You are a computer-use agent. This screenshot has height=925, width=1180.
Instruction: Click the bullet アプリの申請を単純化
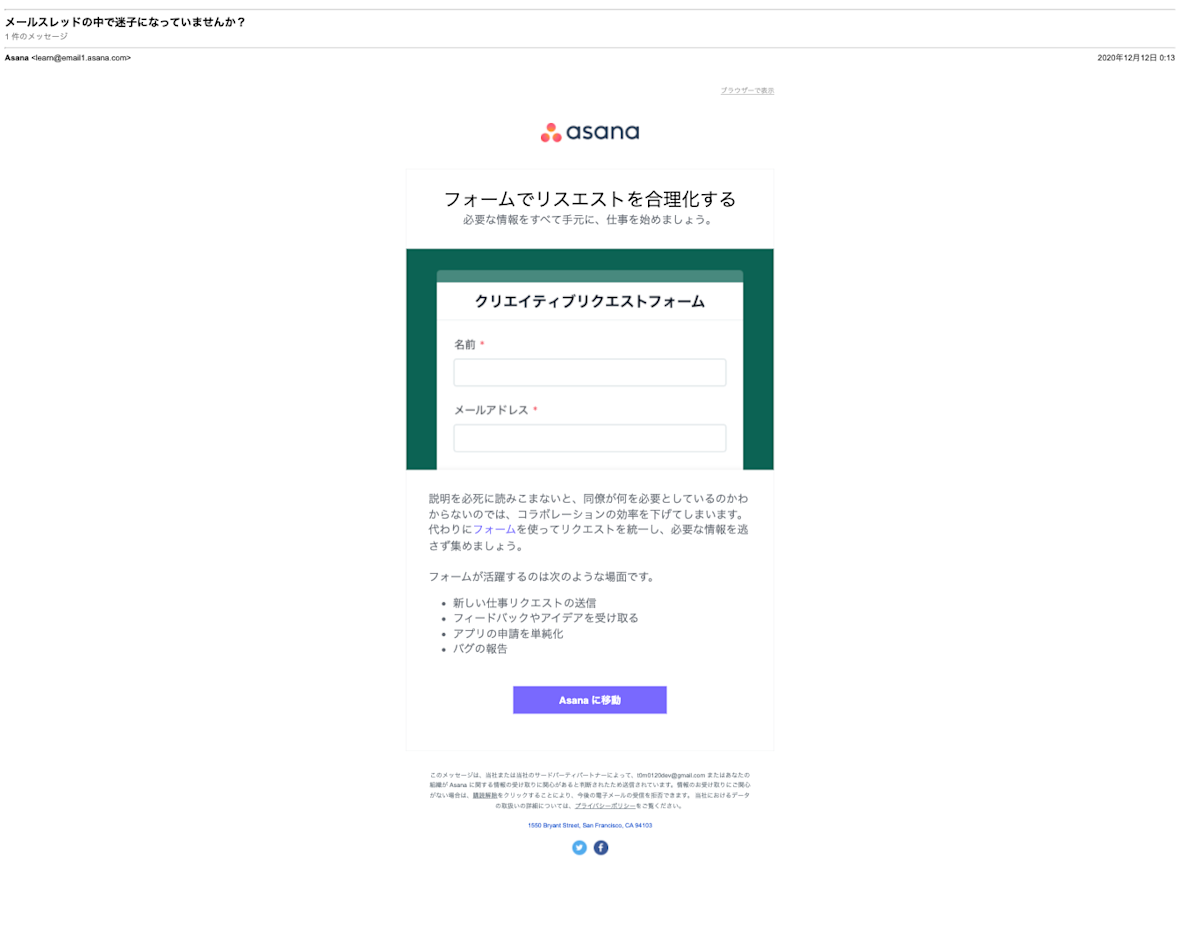click(508, 634)
